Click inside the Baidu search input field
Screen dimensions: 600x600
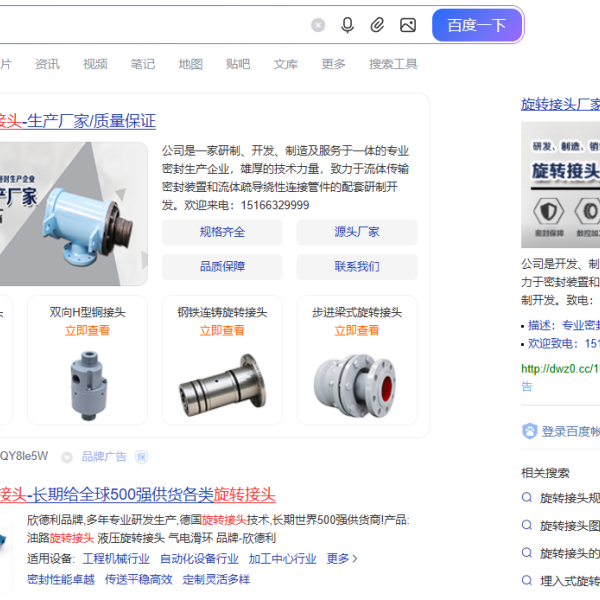point(153,25)
